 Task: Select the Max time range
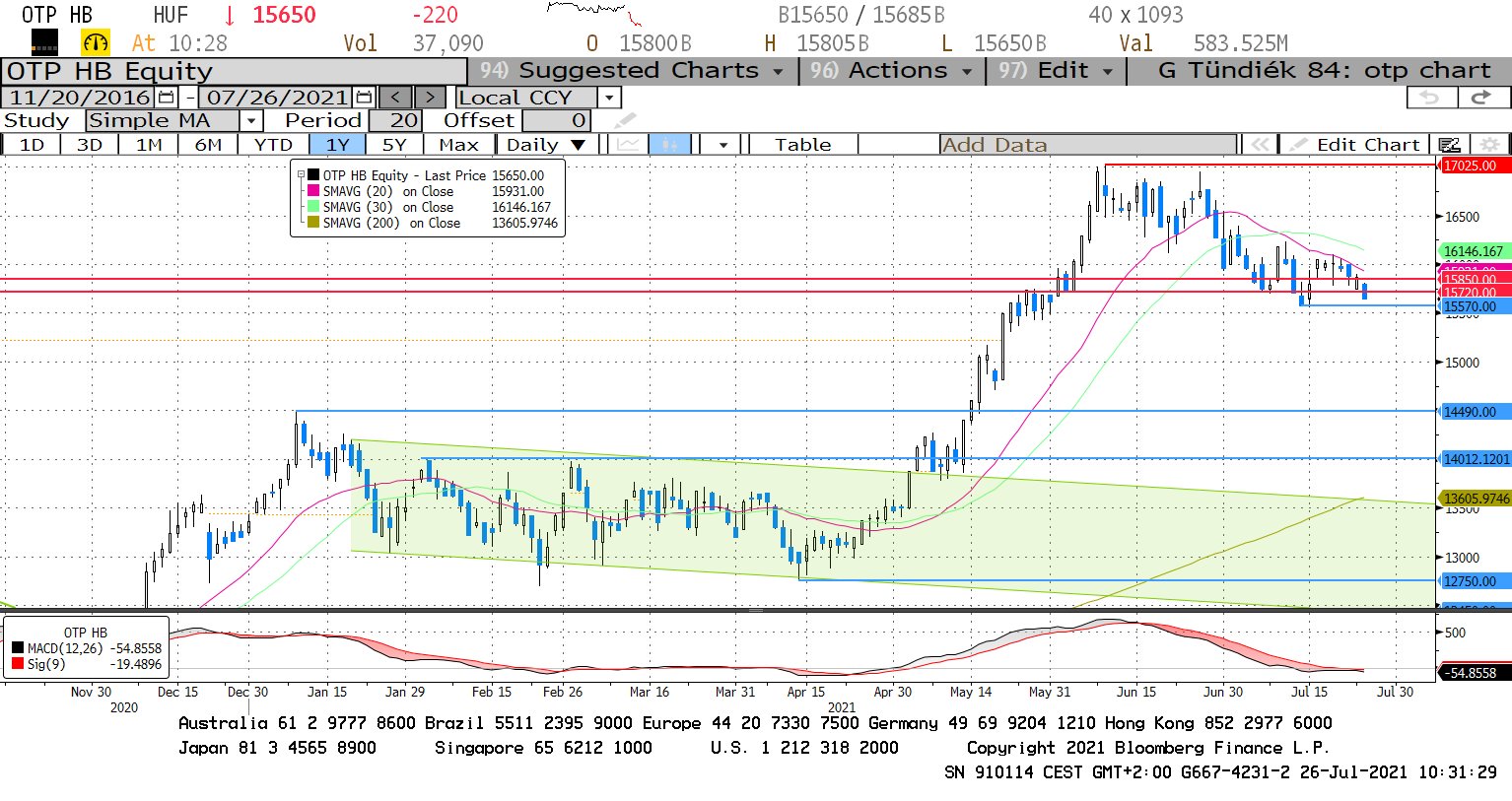click(458, 144)
